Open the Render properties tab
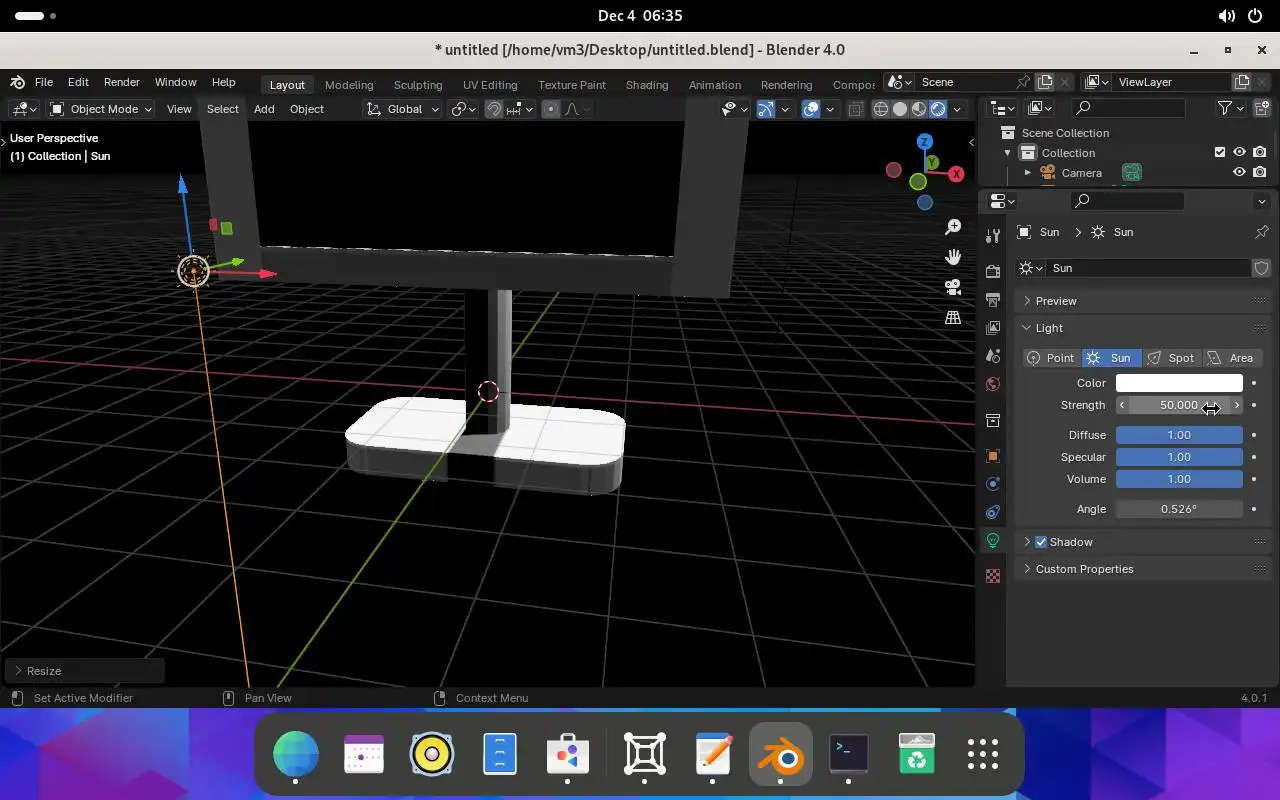The height and width of the screenshot is (800, 1280). pos(992,271)
